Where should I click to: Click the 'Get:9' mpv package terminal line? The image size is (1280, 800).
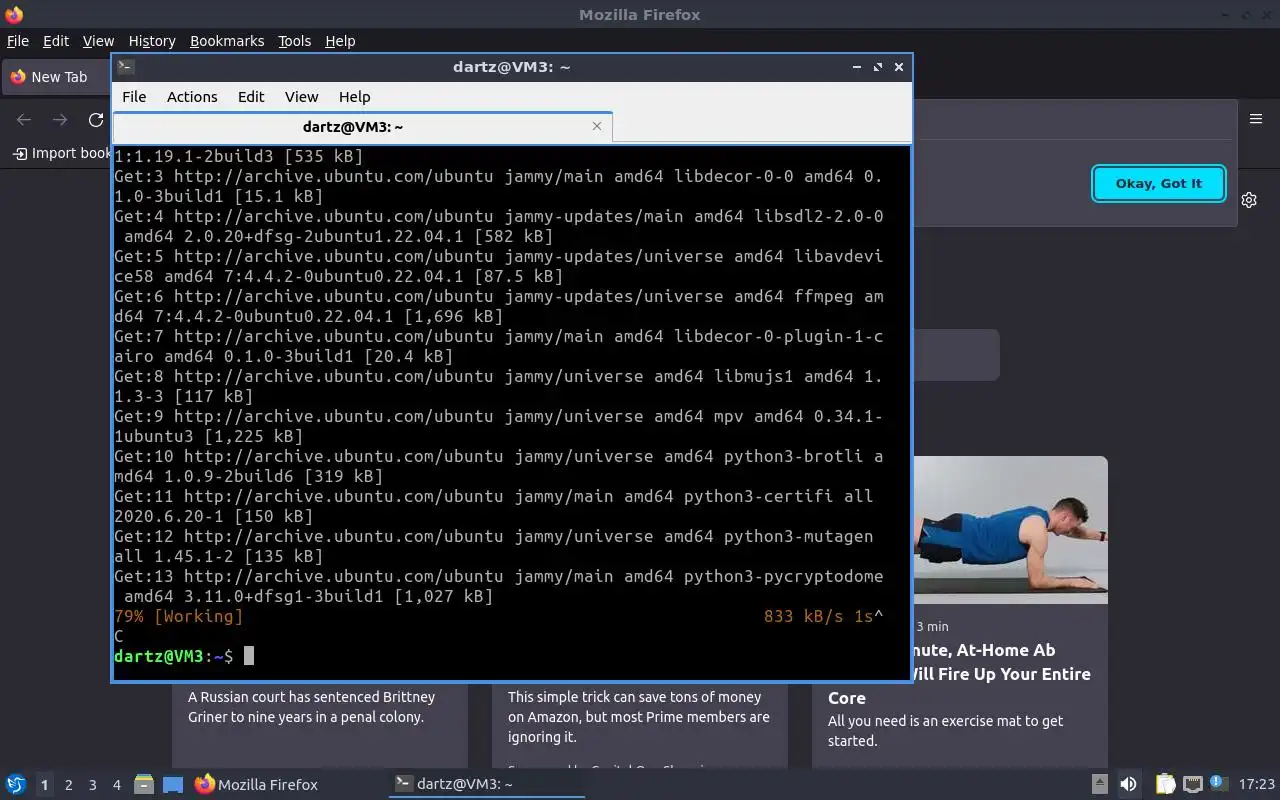pos(499,426)
